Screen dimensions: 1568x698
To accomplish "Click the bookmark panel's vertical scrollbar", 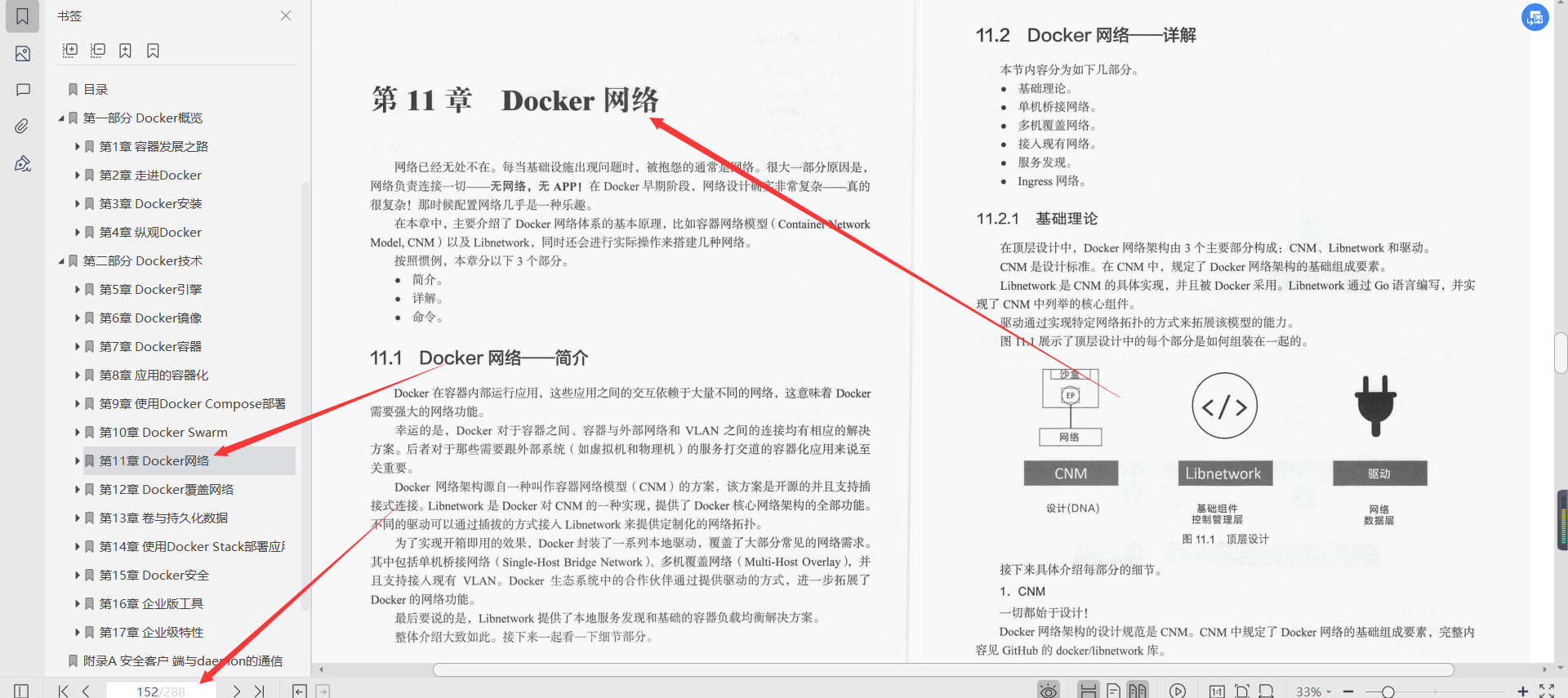I will [x=305, y=396].
